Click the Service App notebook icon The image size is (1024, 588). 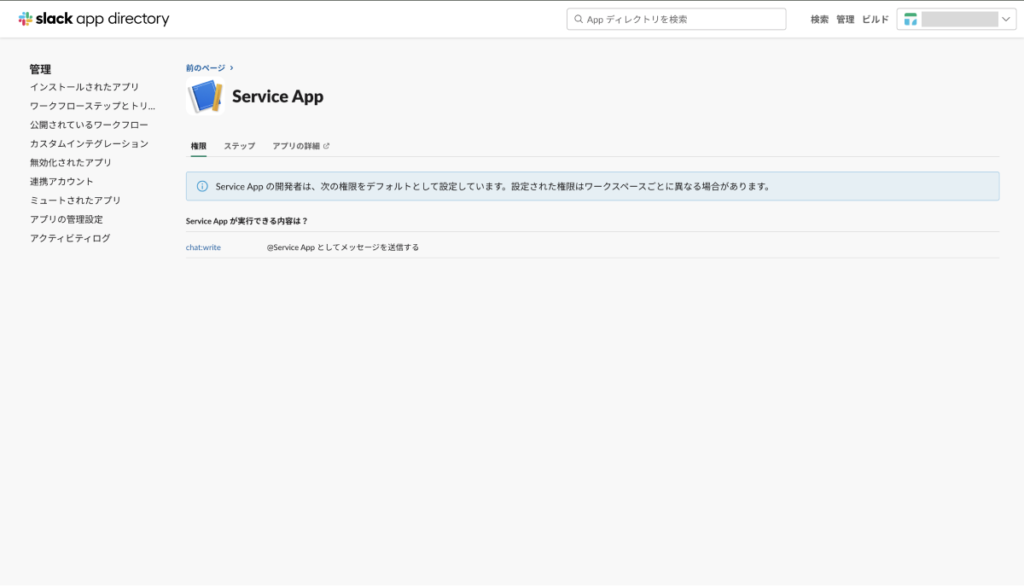[x=204, y=97]
